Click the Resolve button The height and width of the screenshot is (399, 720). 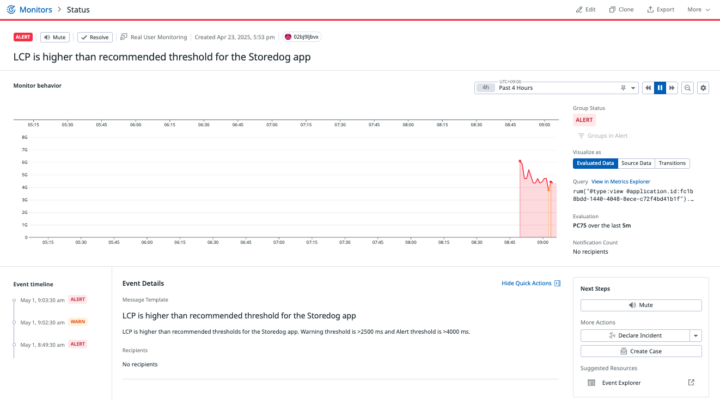point(95,37)
